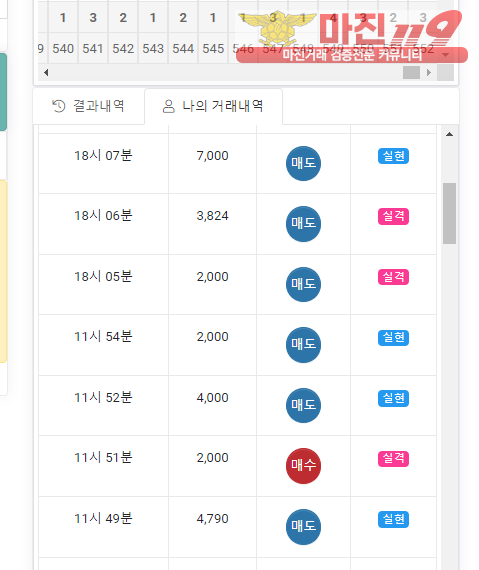Click red 매수 badge in 11시 51분 row
479x570 pixels.
coord(303,466)
